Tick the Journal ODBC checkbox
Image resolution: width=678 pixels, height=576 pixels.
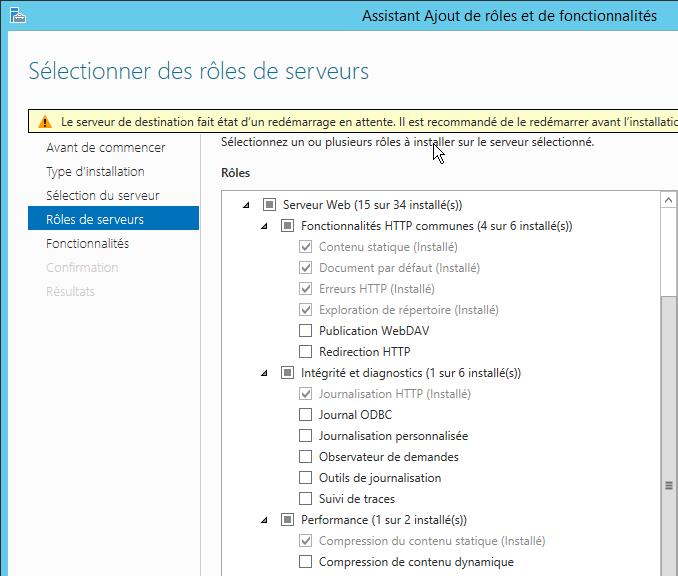coord(305,415)
